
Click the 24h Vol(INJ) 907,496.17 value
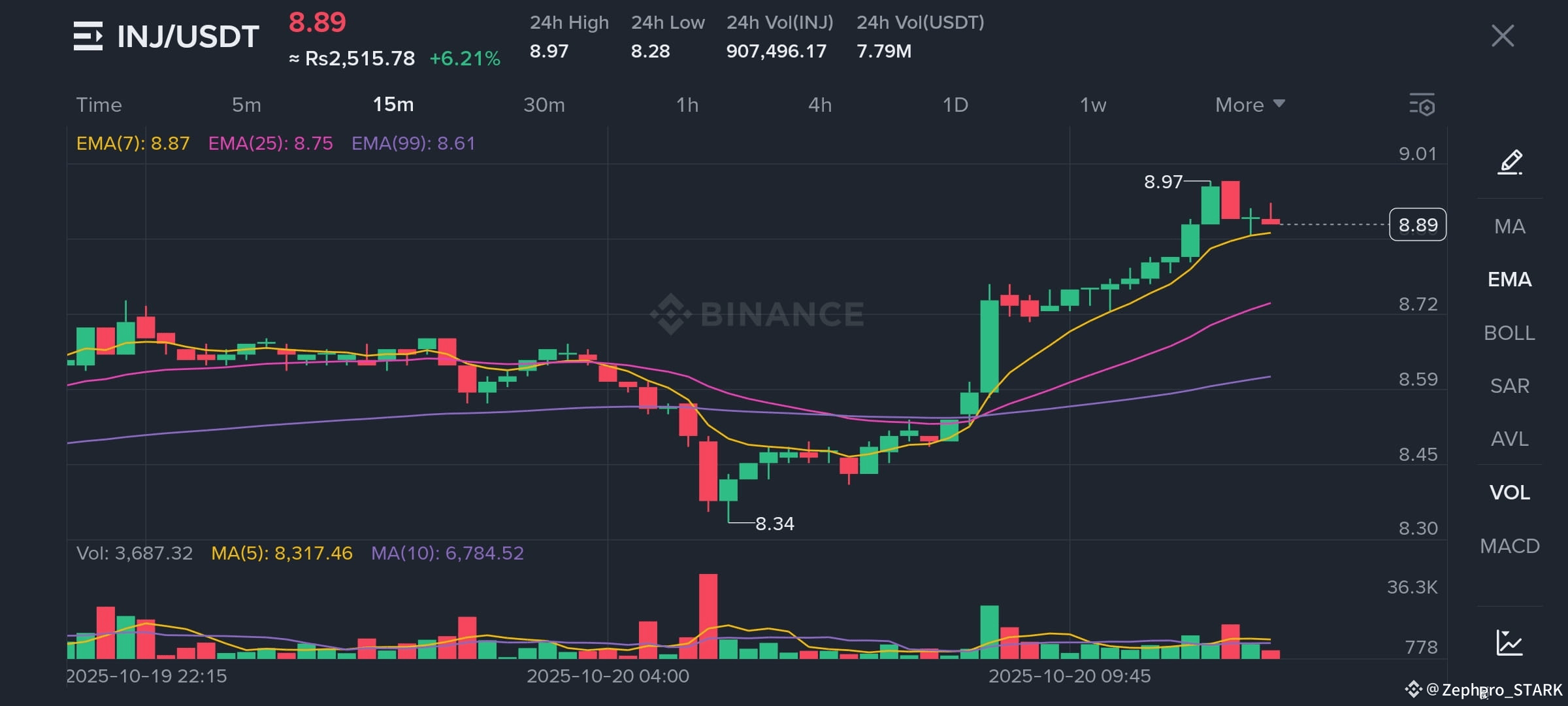777,51
